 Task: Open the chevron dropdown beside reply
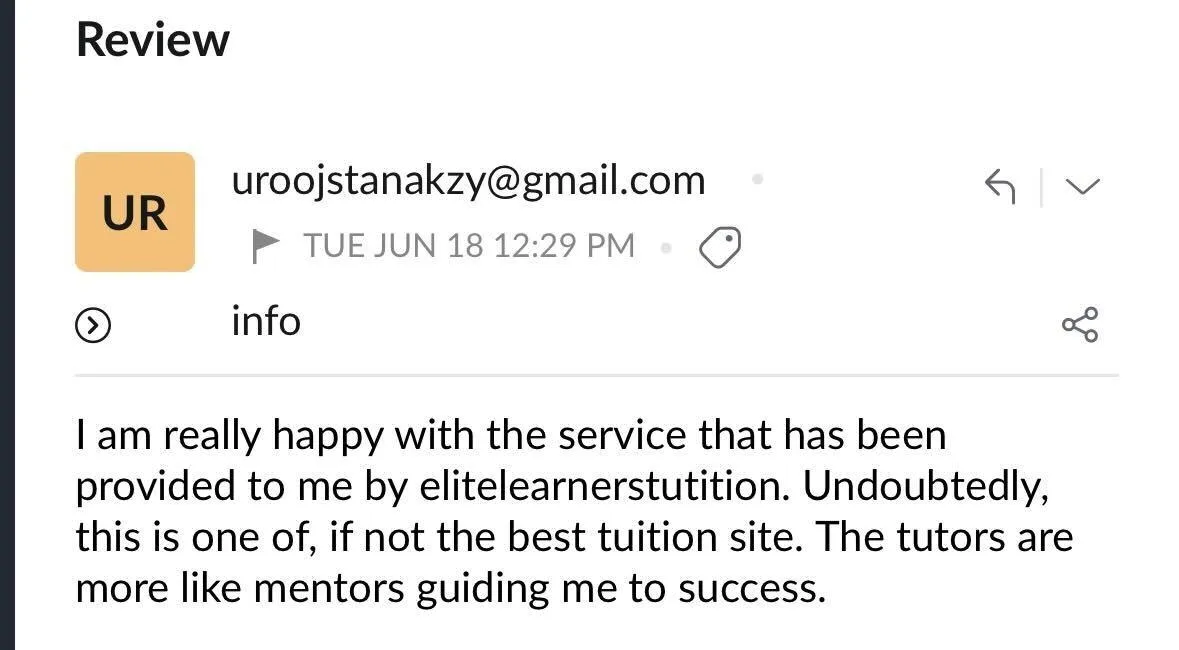point(1082,186)
